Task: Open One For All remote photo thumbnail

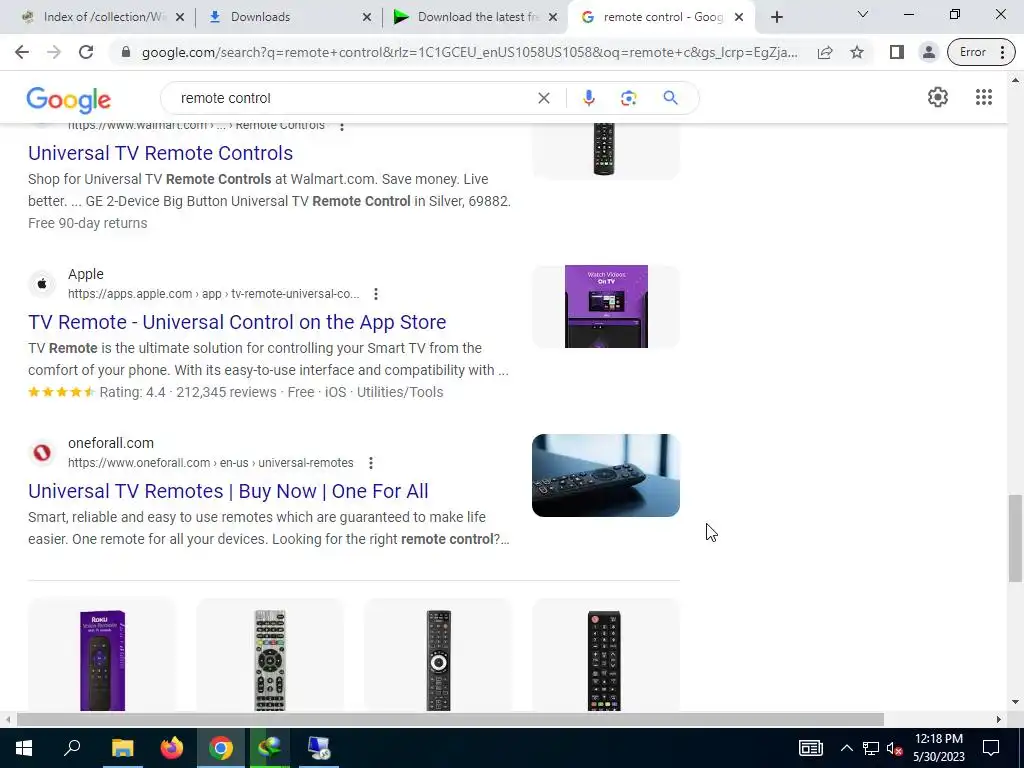Action: 605,475
